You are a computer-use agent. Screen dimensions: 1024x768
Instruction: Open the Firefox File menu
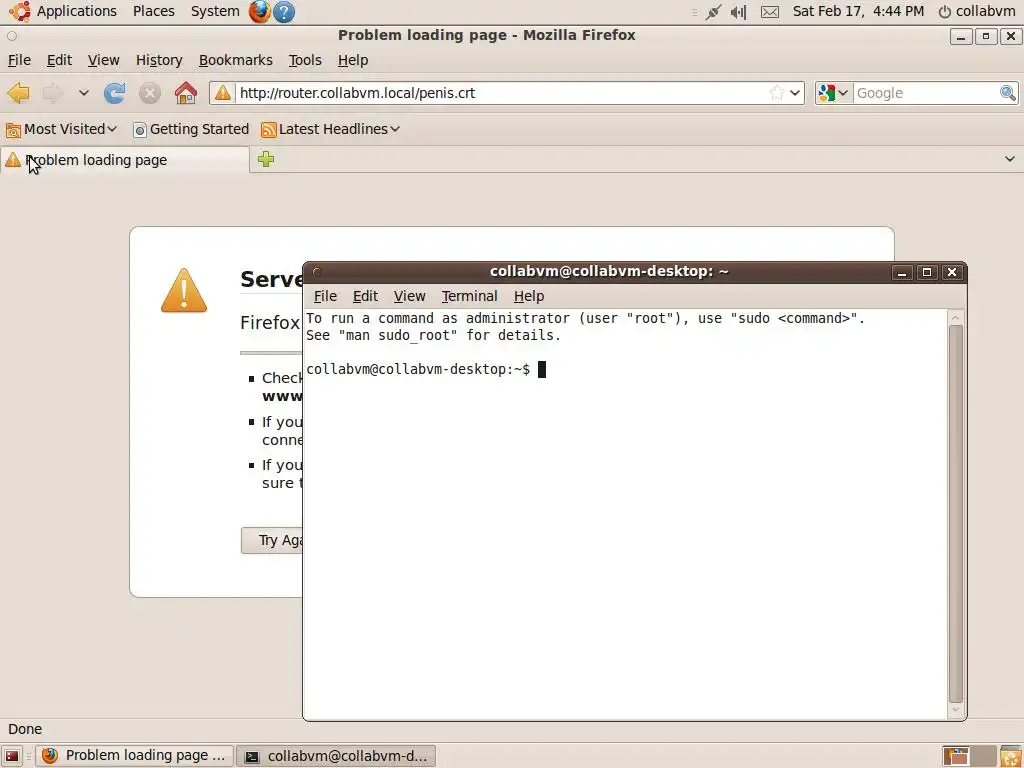[x=19, y=60]
